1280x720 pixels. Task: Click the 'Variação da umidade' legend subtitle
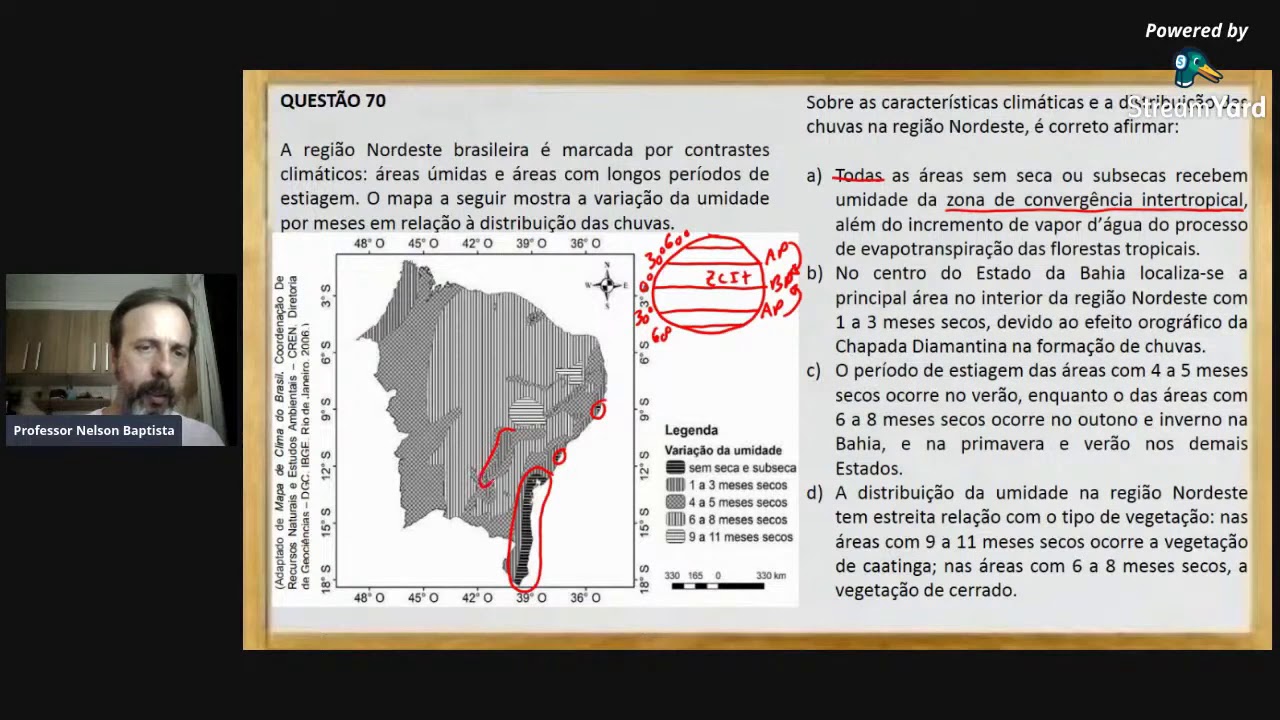pyautogui.click(x=723, y=450)
